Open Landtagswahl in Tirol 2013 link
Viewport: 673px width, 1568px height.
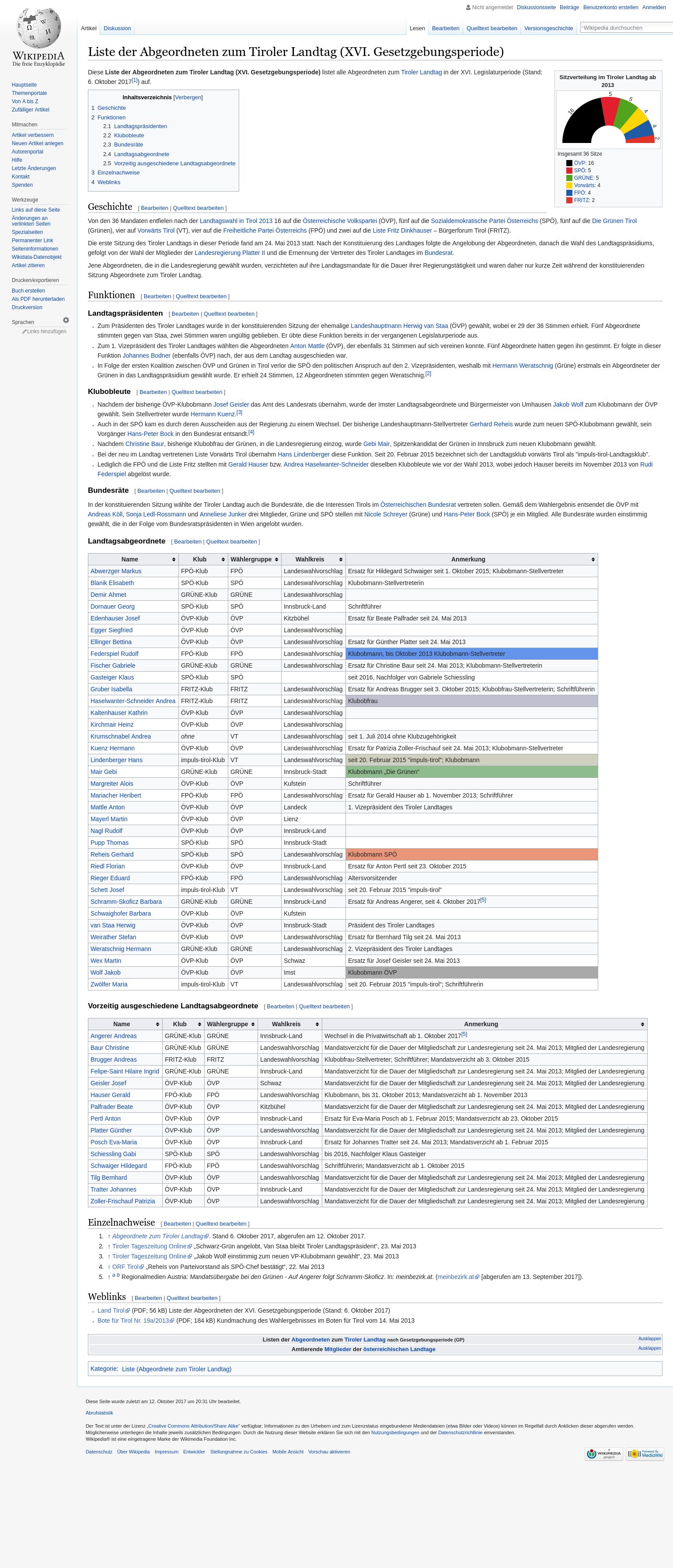coord(236,221)
